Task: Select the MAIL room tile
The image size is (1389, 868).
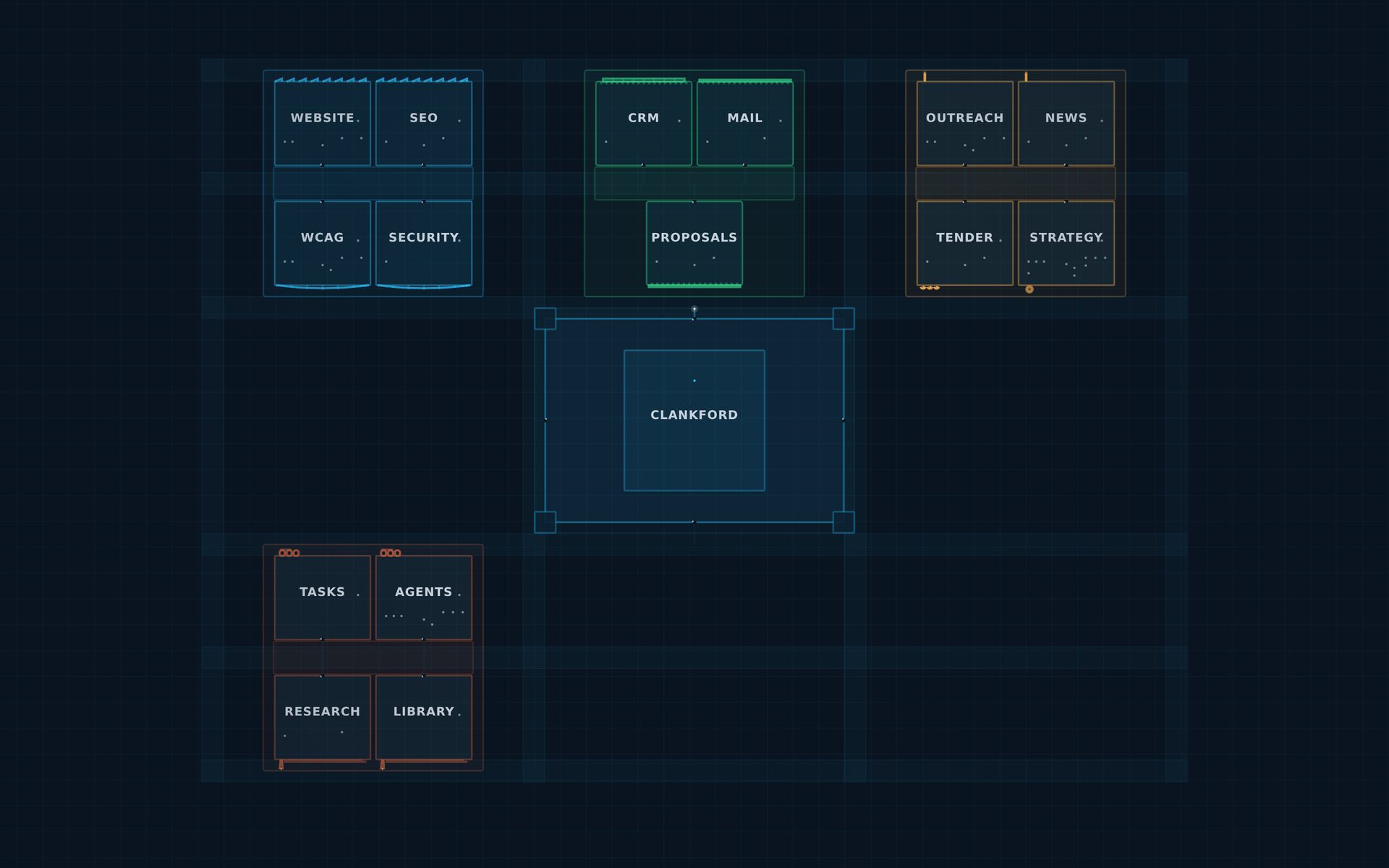Action: 745,124
